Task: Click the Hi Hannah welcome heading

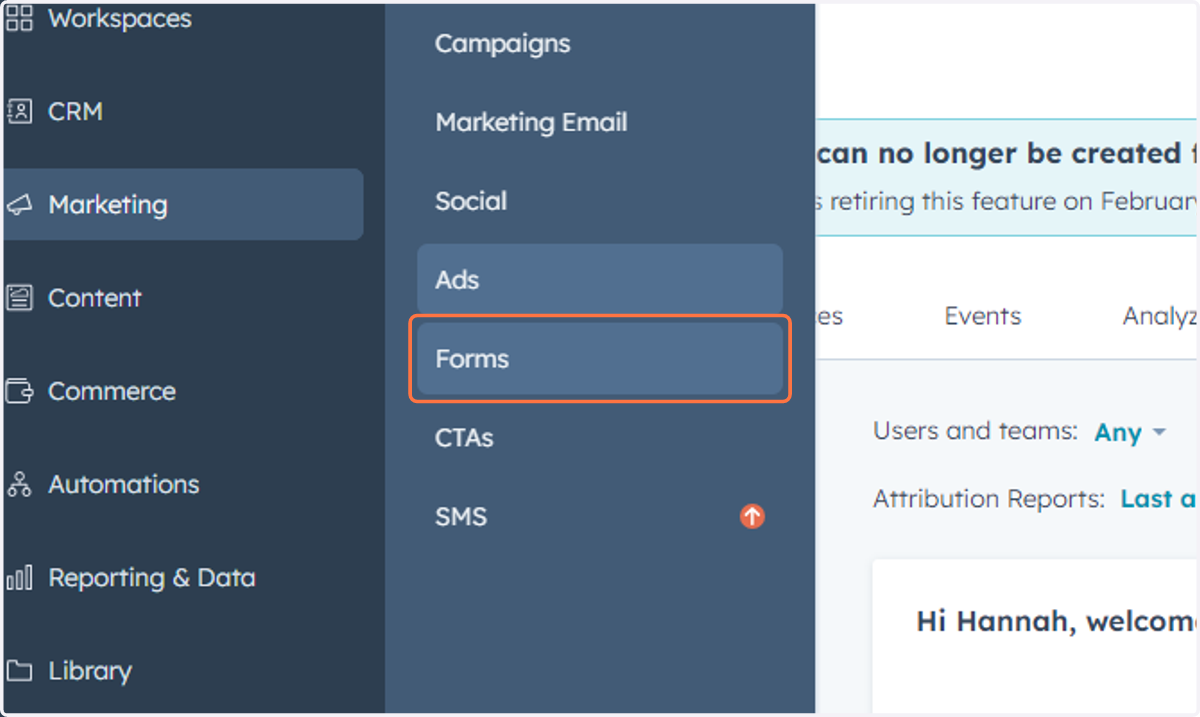Action: tap(1056, 622)
